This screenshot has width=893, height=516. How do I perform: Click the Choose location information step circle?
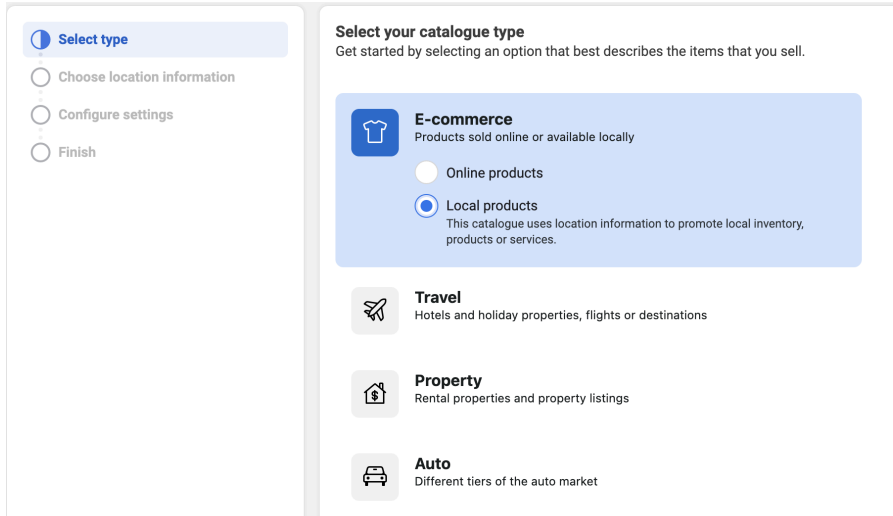click(x=40, y=77)
